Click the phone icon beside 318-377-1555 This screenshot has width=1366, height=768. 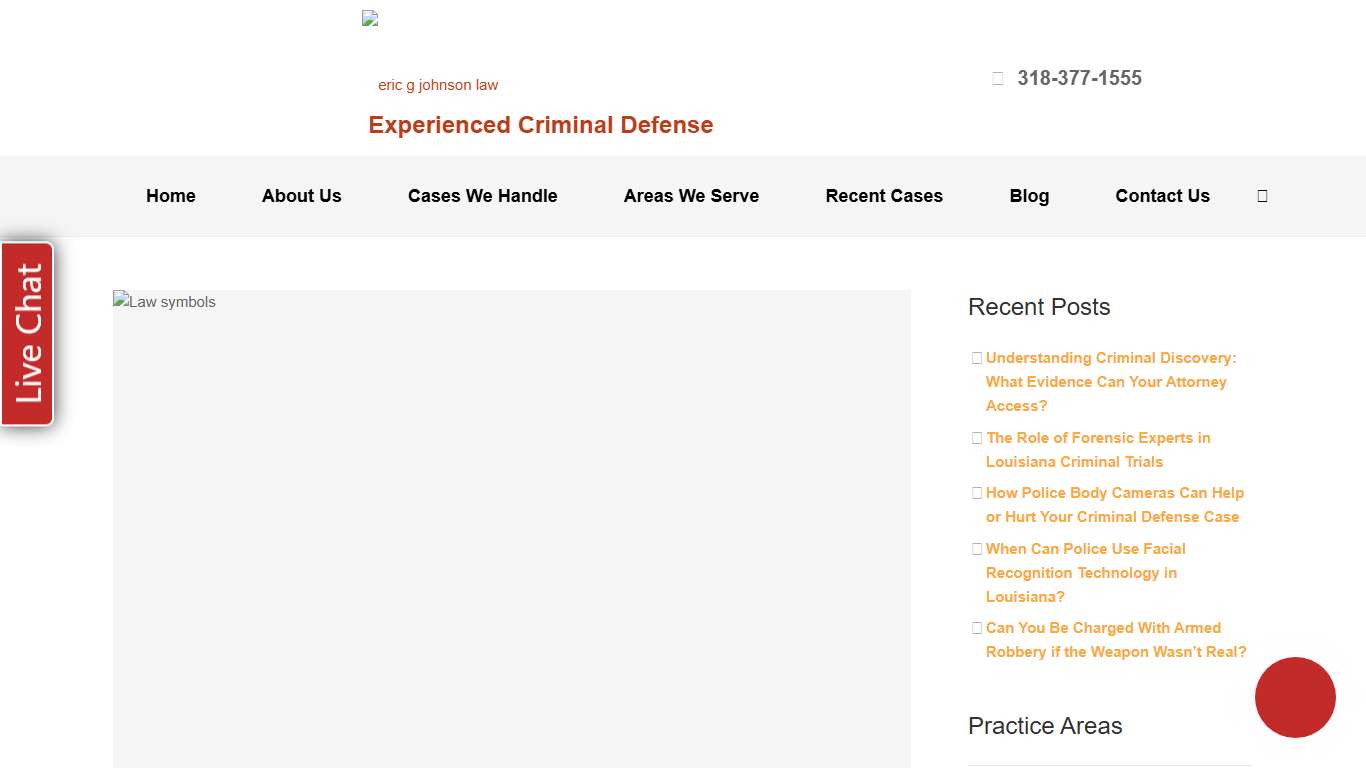(x=997, y=77)
